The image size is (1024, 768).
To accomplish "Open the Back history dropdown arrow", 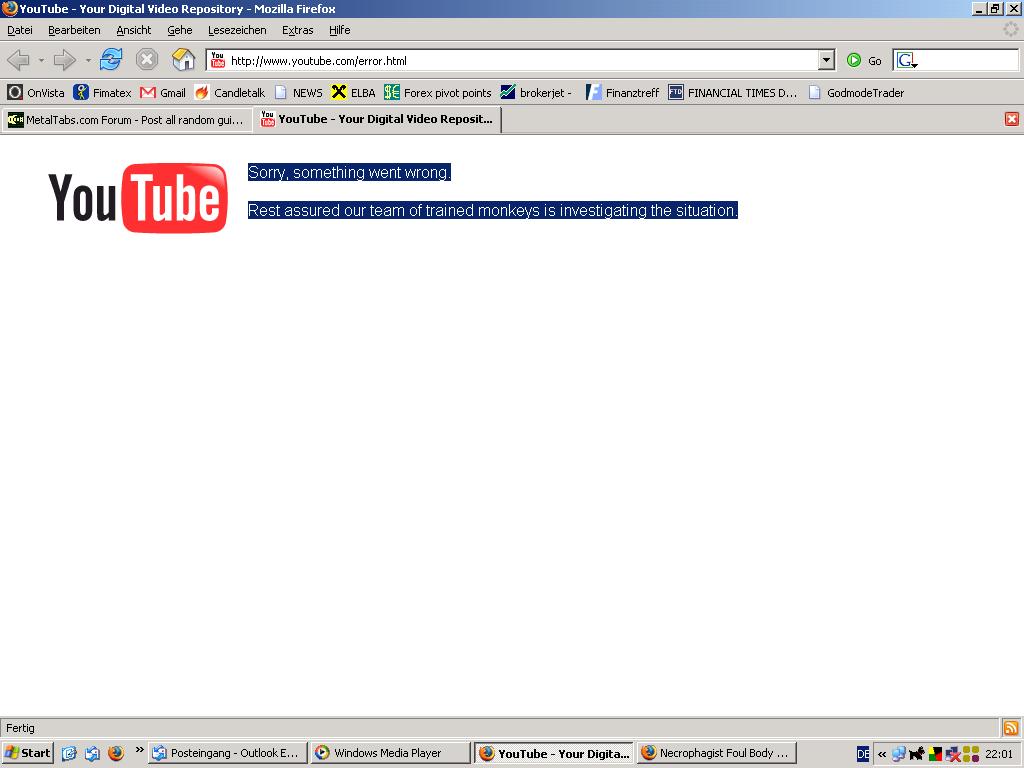I will [x=40, y=60].
